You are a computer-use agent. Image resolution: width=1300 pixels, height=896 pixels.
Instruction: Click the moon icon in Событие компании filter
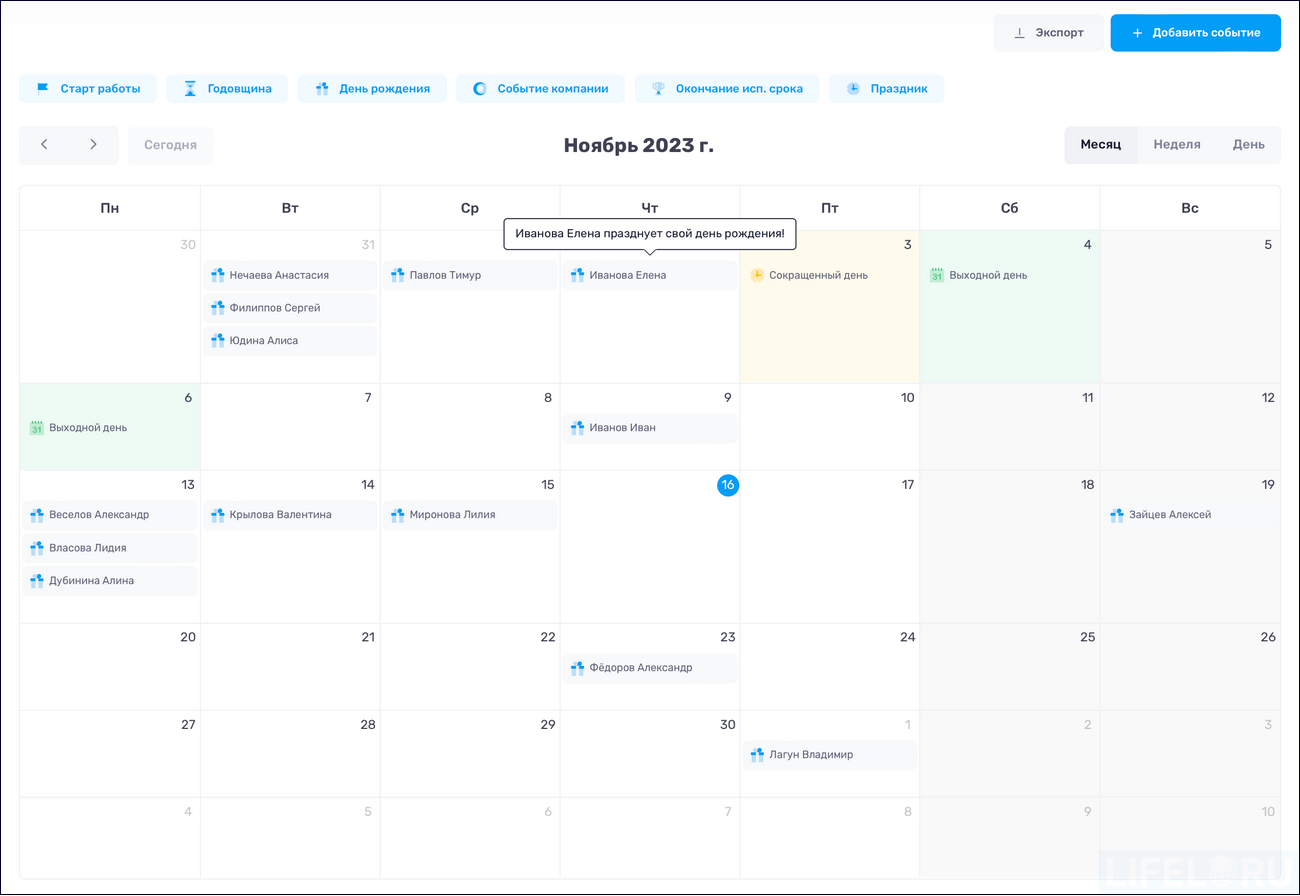[481, 88]
